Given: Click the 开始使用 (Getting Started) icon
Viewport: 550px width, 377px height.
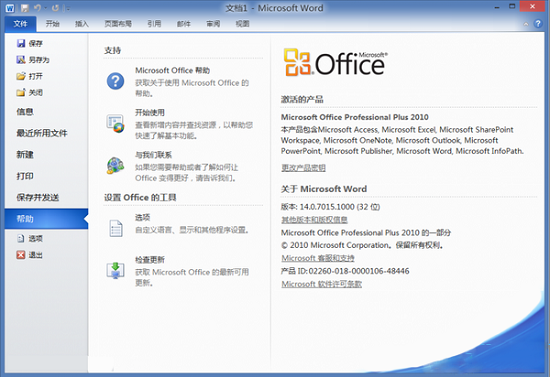Looking at the screenshot, I should 115,123.
